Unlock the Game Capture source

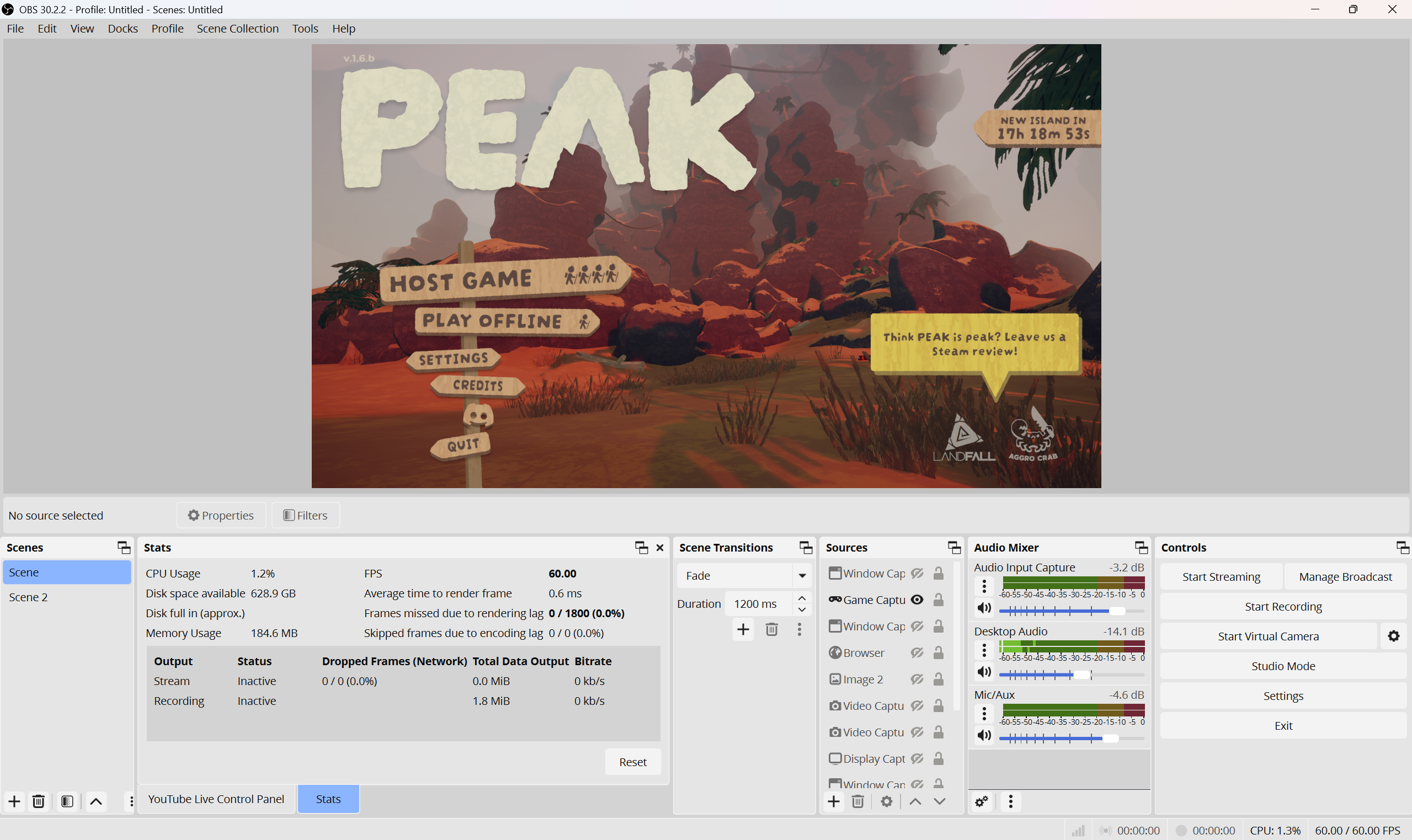click(x=939, y=600)
